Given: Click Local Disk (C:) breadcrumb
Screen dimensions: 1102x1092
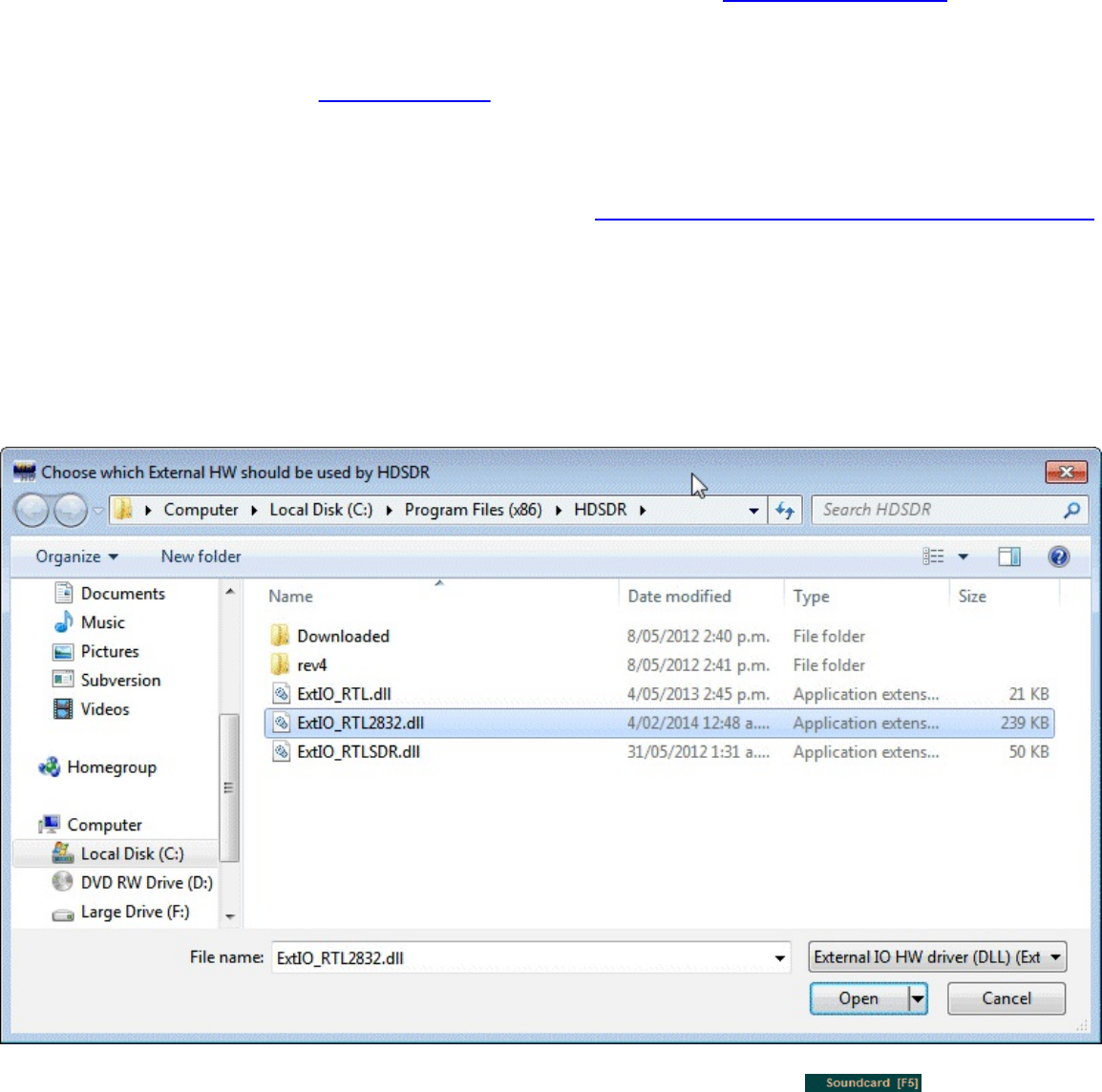Looking at the screenshot, I should pyautogui.click(x=321, y=510).
